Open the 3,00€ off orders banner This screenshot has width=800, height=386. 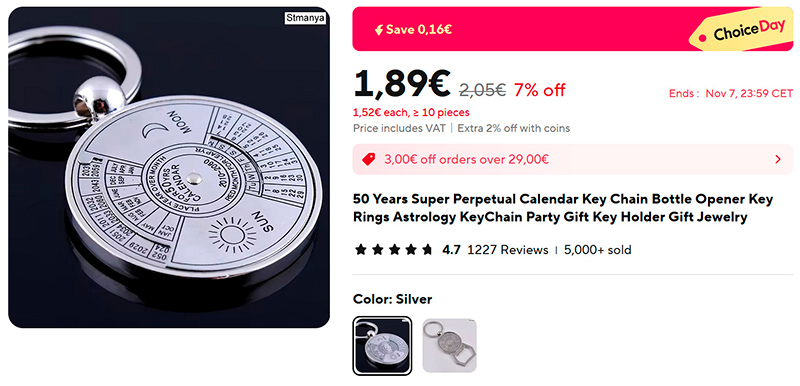[572, 160]
